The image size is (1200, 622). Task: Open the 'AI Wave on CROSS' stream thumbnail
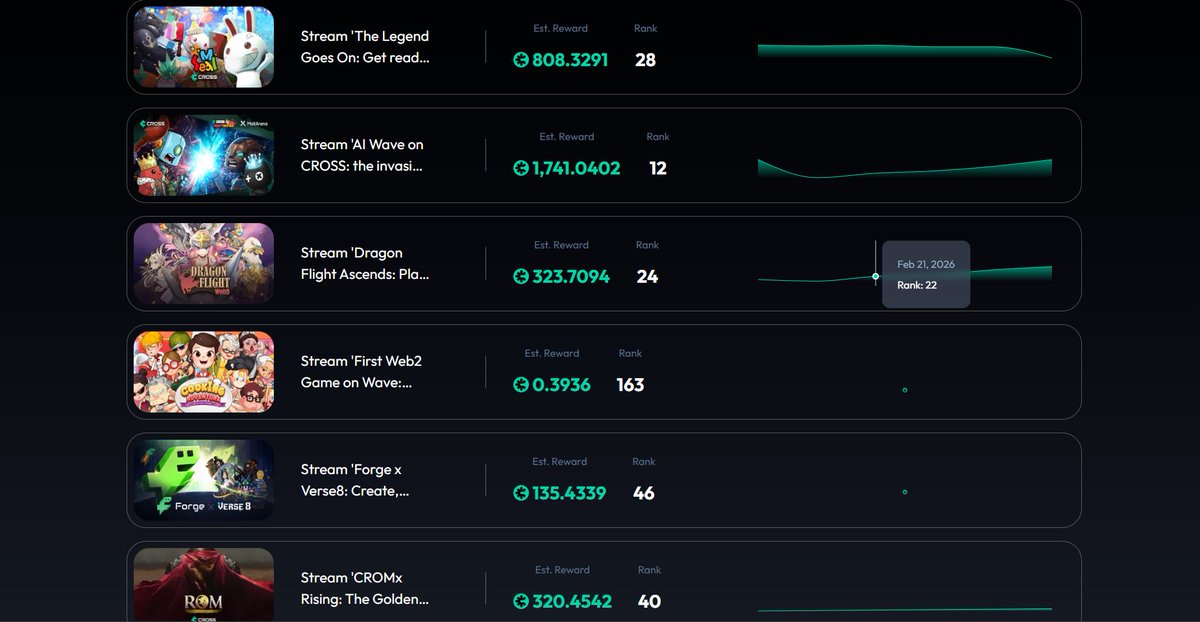(x=204, y=155)
